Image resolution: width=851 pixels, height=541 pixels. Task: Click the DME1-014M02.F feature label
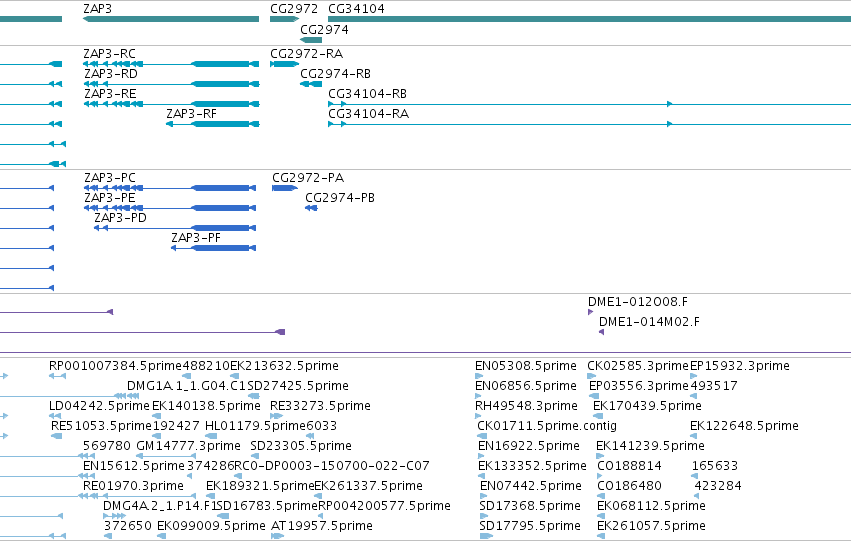coord(650,322)
